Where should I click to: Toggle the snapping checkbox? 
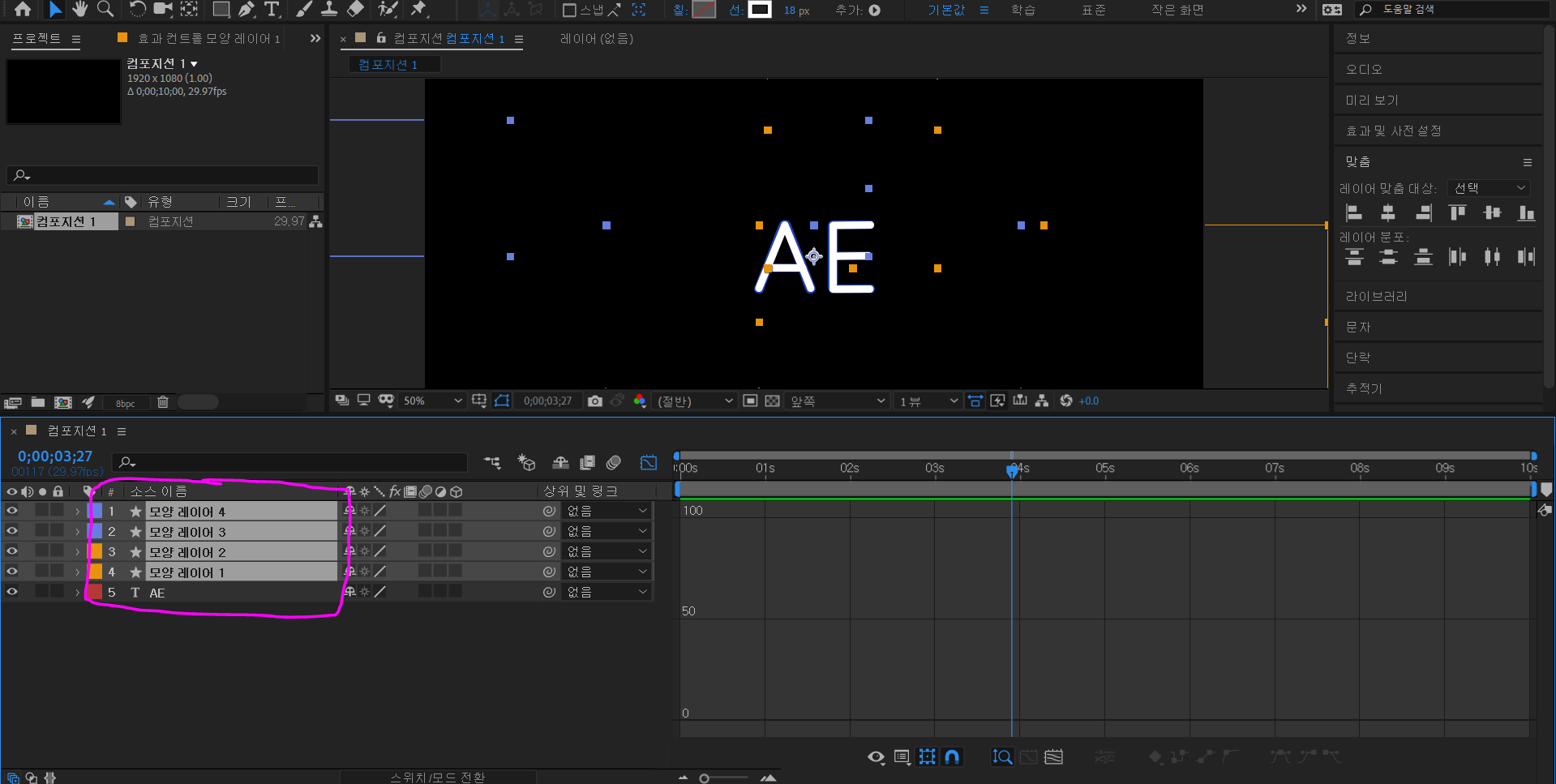tap(569, 11)
